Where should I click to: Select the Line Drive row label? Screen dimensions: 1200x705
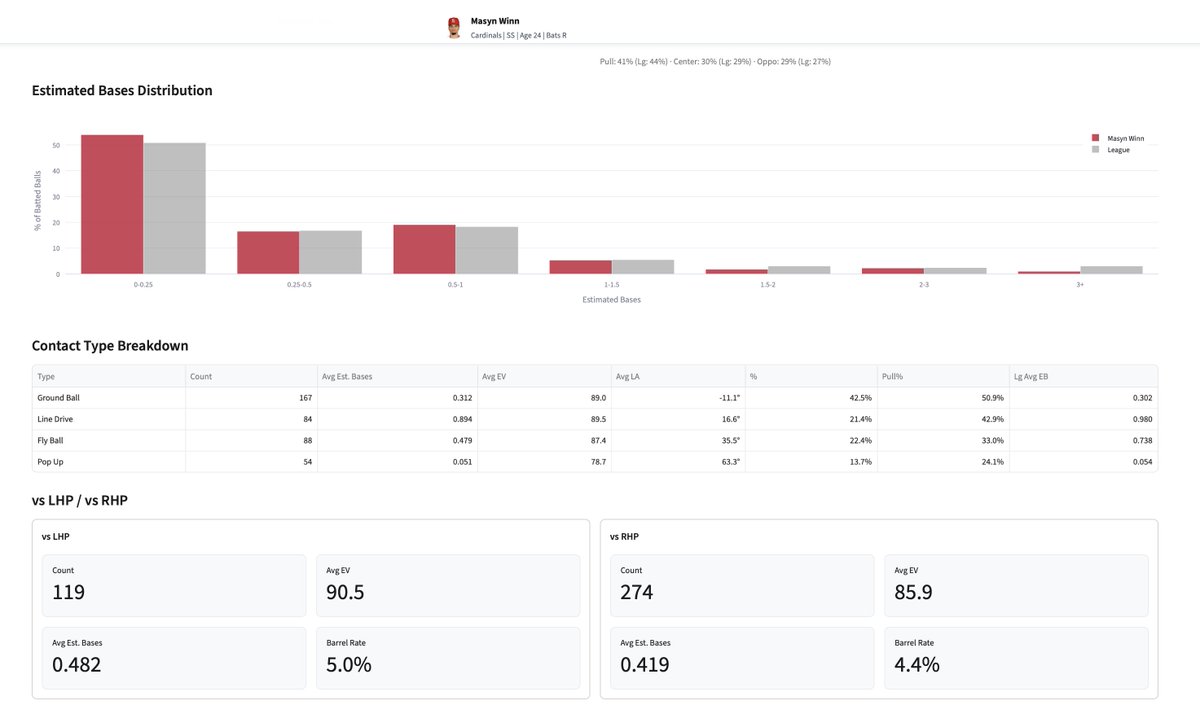tap(55, 419)
